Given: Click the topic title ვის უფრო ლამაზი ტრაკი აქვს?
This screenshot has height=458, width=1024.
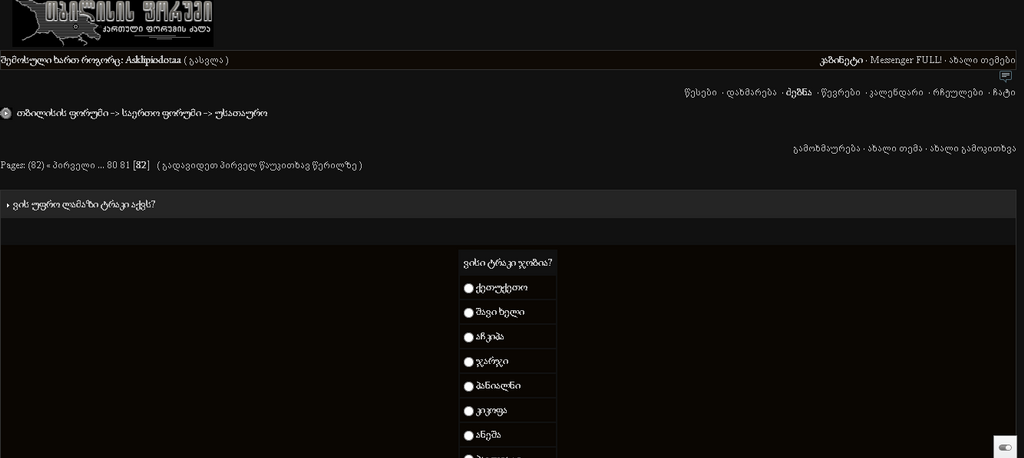Looking at the screenshot, I should [84, 205].
